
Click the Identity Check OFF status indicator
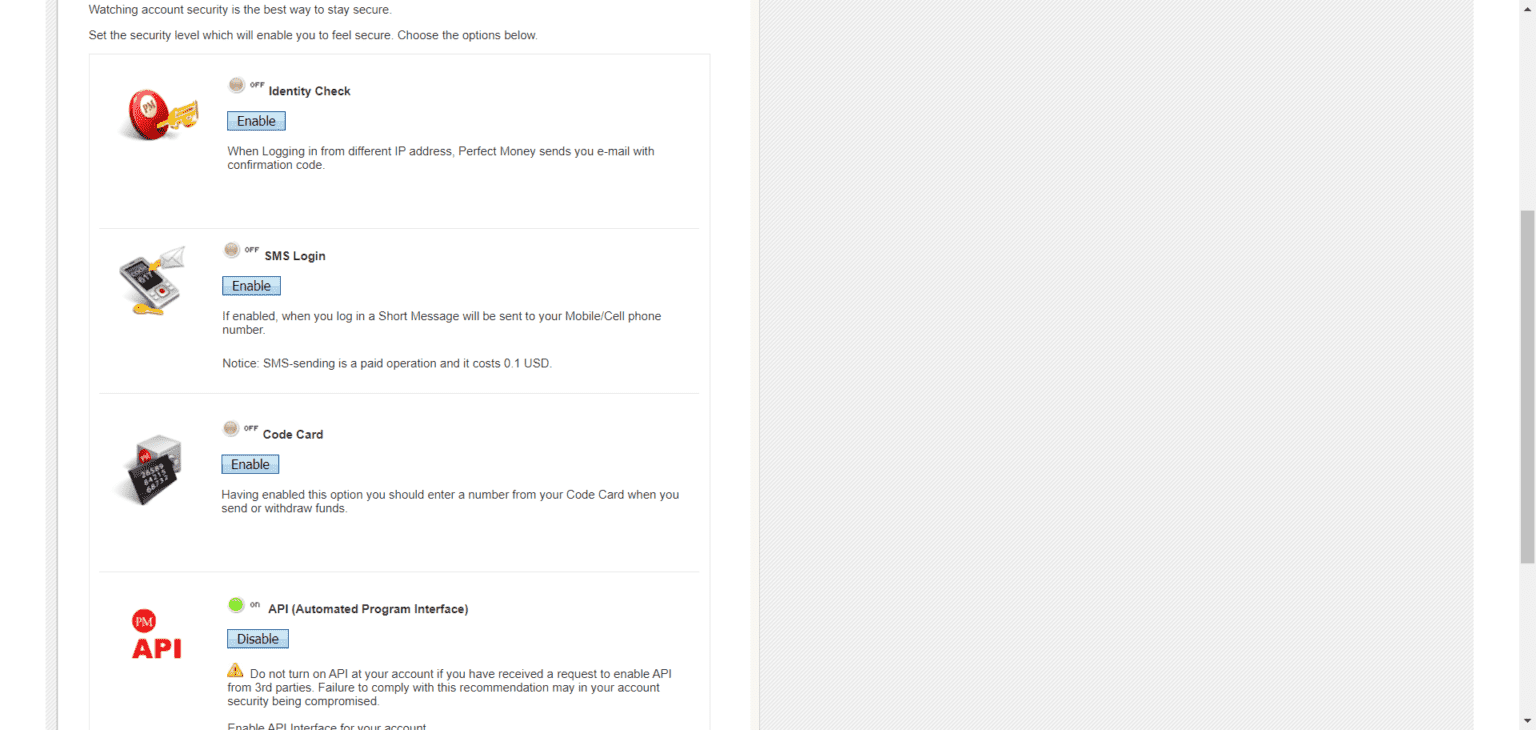246,86
